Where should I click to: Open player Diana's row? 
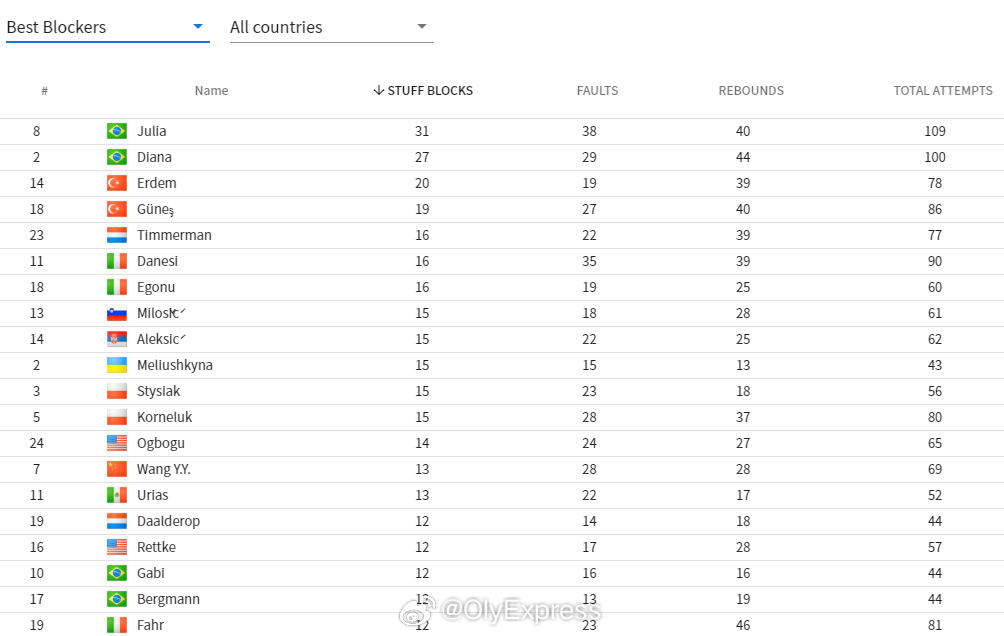[x=502, y=158]
